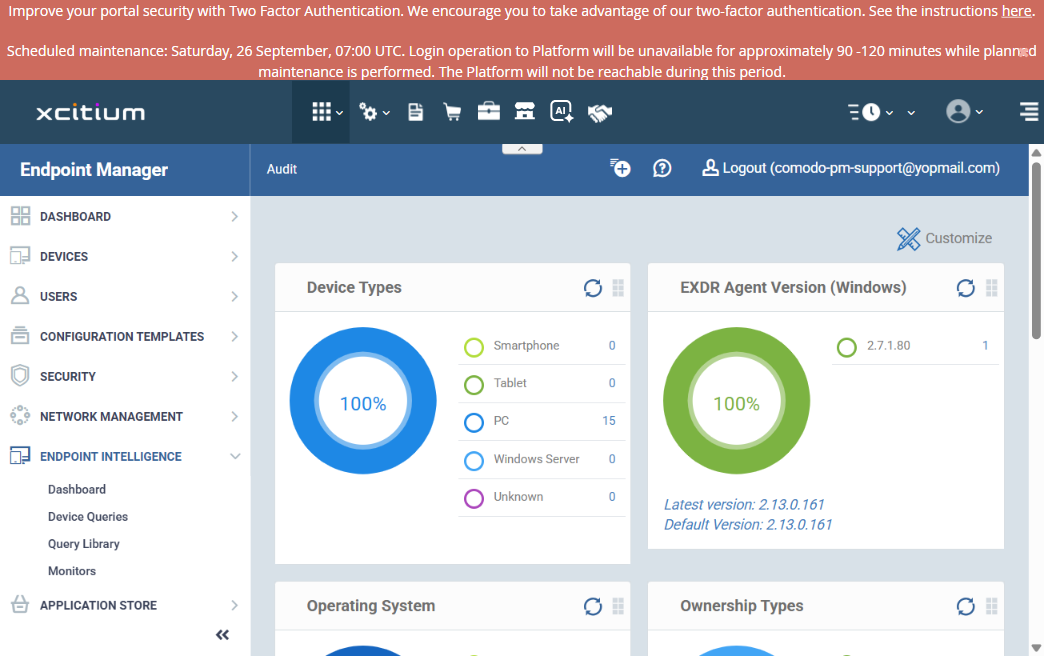Click the handshake partner icon

click(x=599, y=113)
